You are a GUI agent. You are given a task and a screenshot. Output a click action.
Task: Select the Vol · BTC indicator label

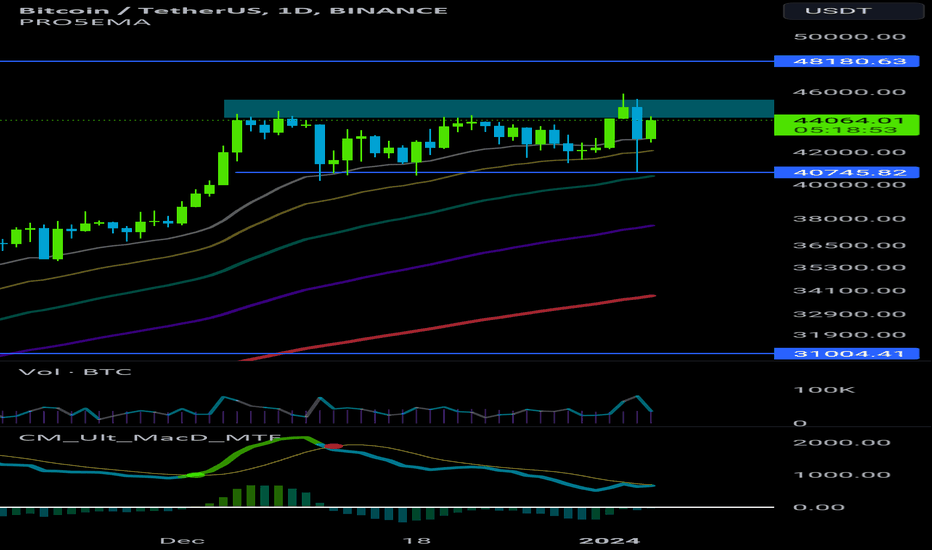75,372
